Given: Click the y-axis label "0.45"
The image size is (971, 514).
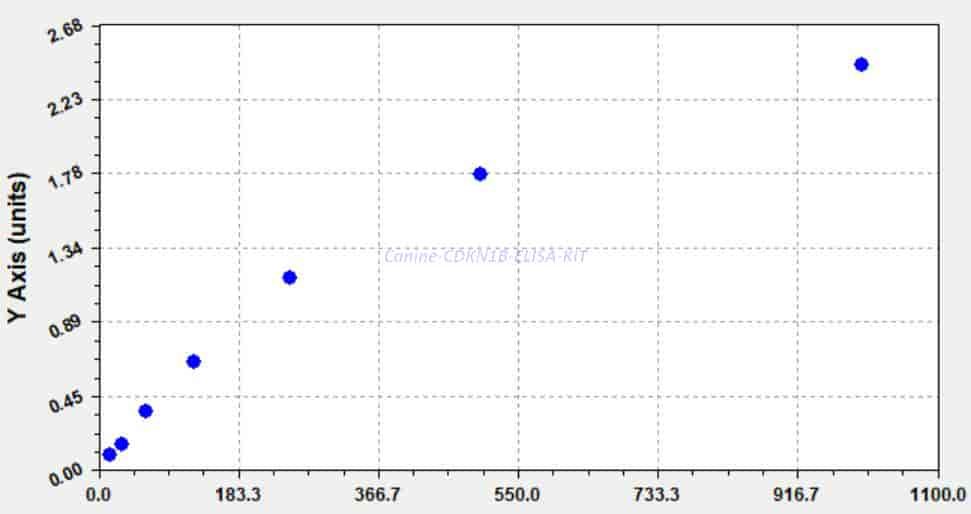Looking at the screenshot, I should 64,402.
